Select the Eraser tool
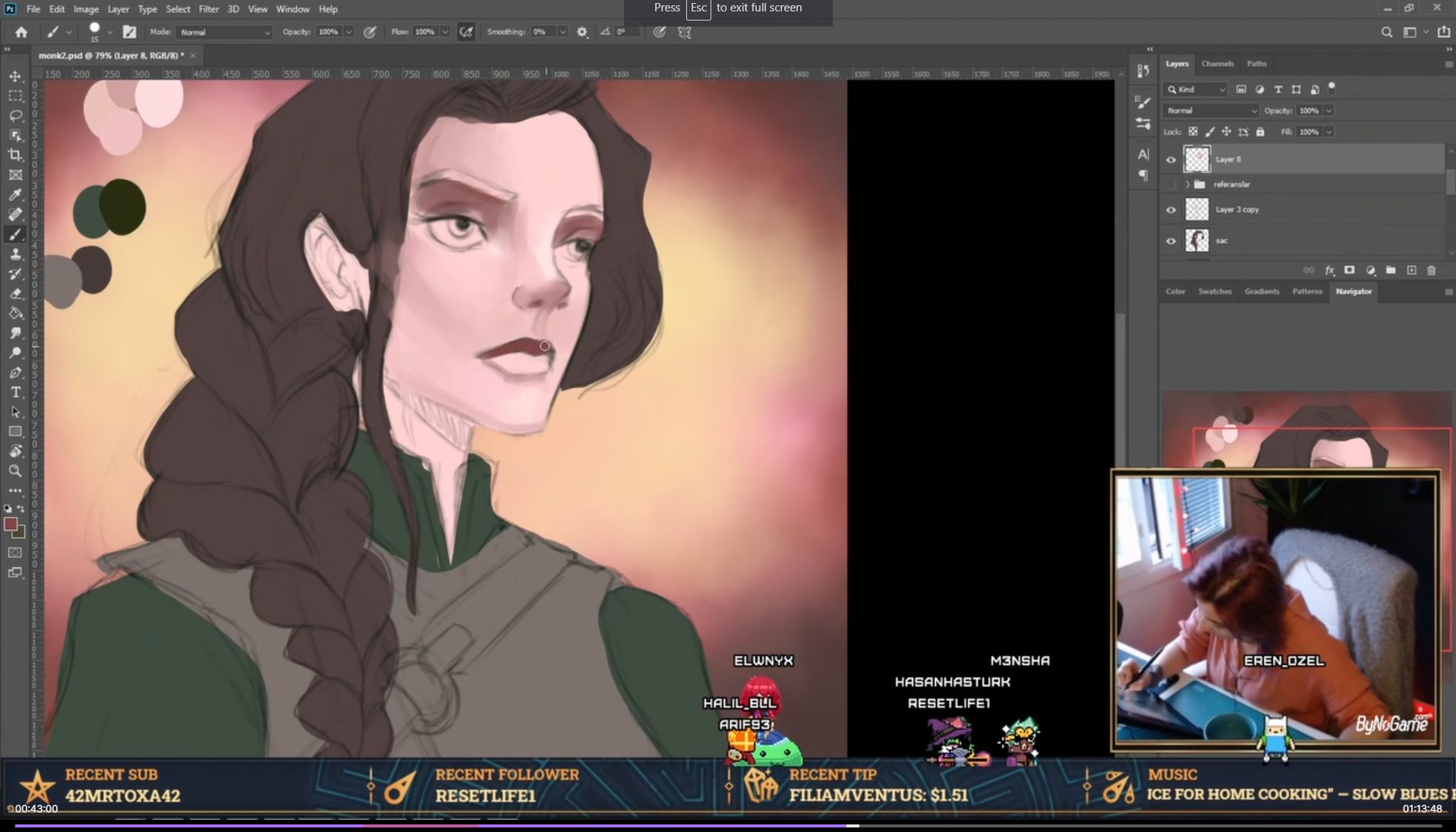This screenshot has width=1456, height=832. 15,293
